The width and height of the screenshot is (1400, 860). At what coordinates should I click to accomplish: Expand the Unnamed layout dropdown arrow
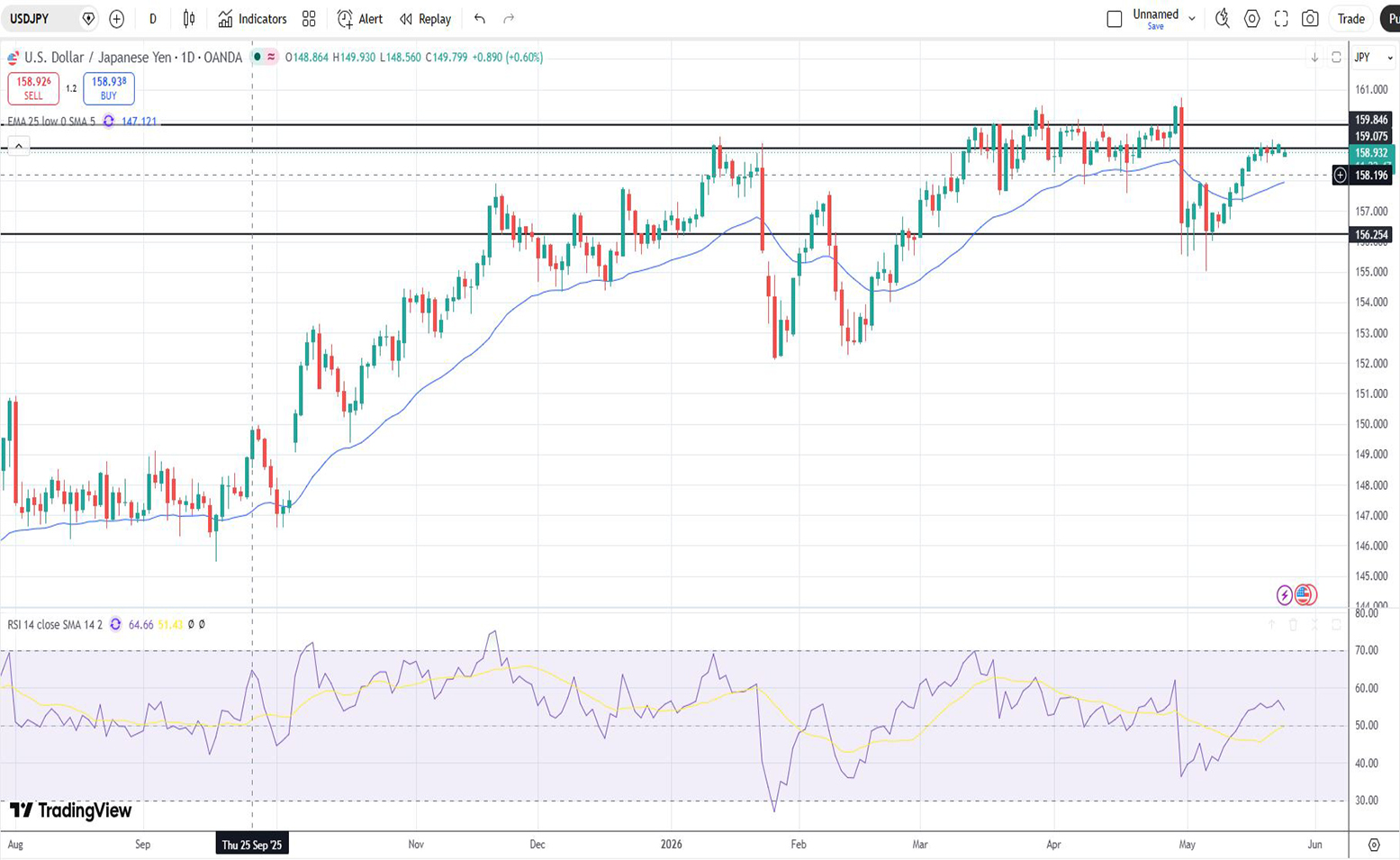pyautogui.click(x=1192, y=18)
